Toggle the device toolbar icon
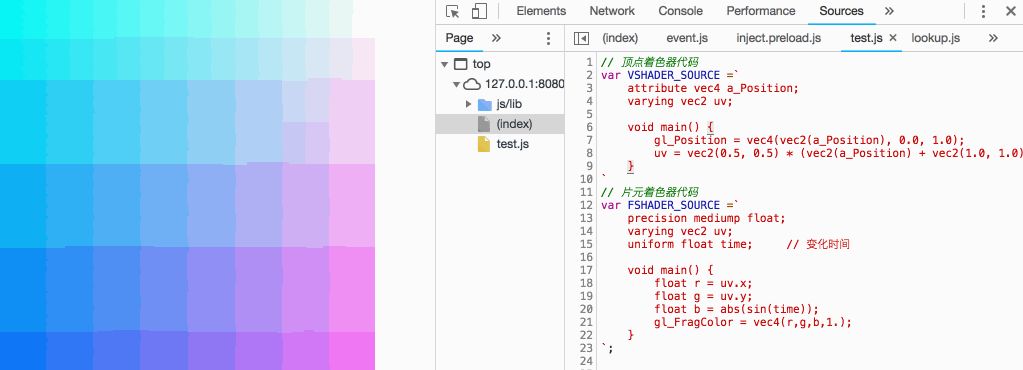 point(480,11)
